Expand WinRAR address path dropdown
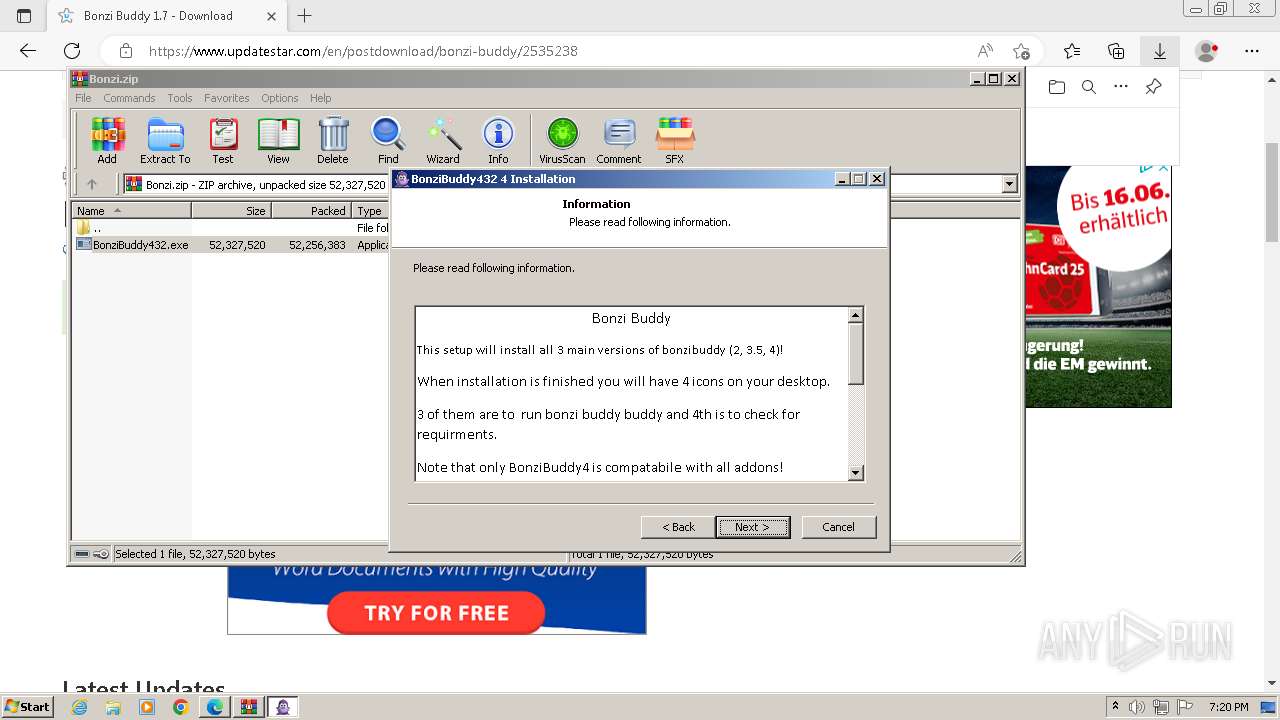Screen dimensions: 1280x720 tap(1009, 184)
